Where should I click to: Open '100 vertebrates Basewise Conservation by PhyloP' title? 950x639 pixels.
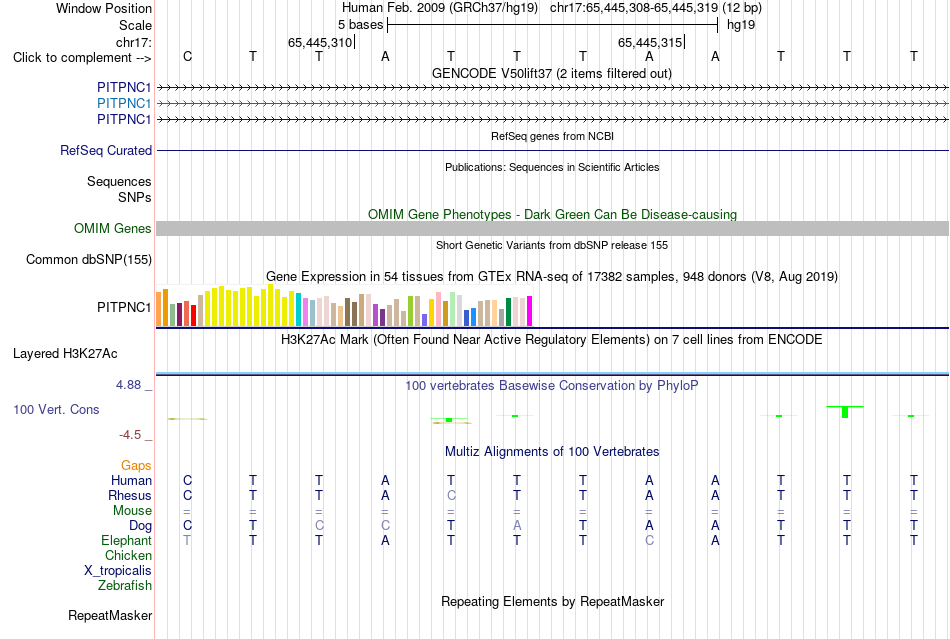click(x=552, y=386)
